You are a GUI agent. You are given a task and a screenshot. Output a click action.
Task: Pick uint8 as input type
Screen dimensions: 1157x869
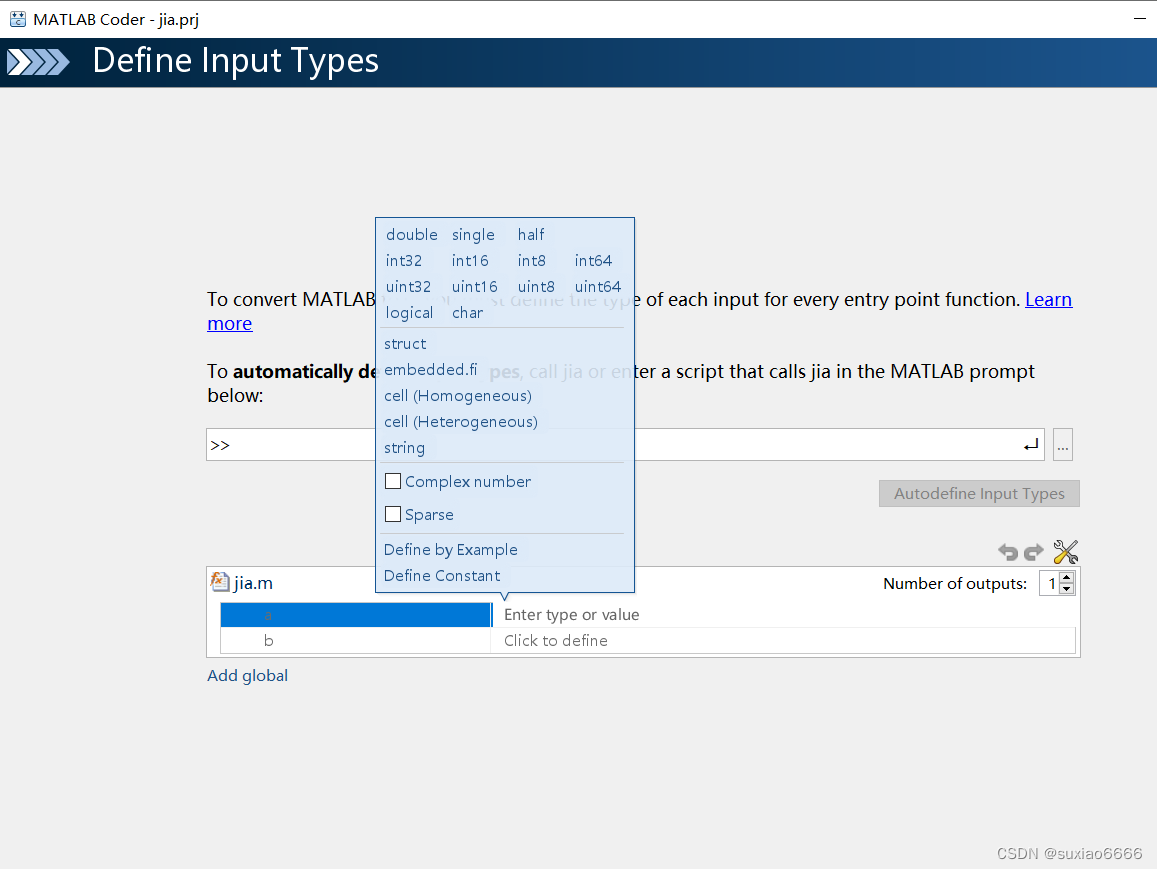point(536,286)
